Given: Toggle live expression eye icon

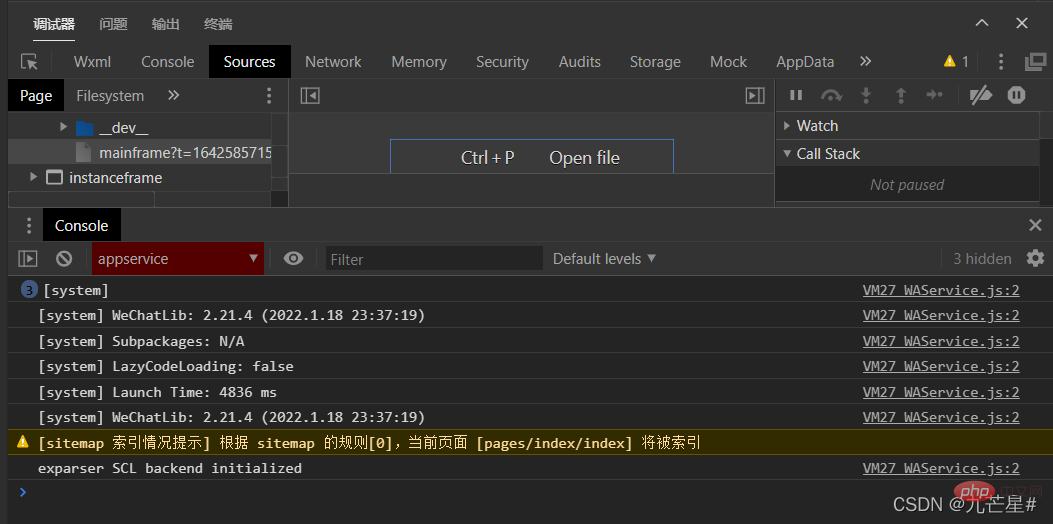Looking at the screenshot, I should (293, 259).
